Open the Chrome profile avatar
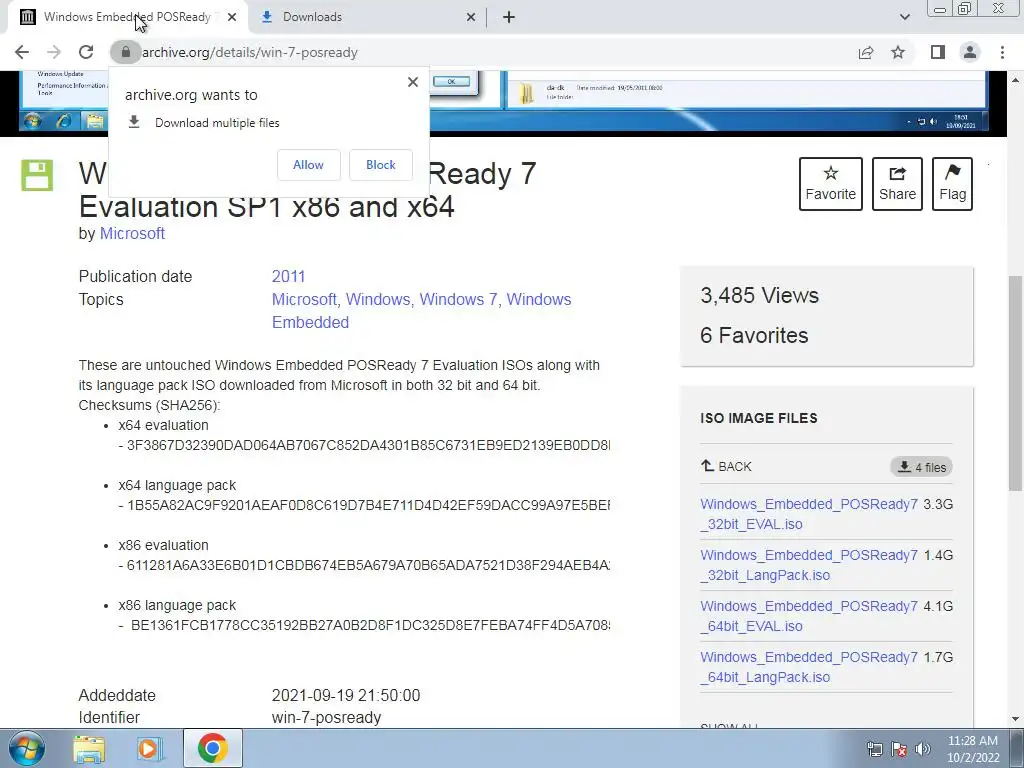1024x768 pixels. point(970,52)
